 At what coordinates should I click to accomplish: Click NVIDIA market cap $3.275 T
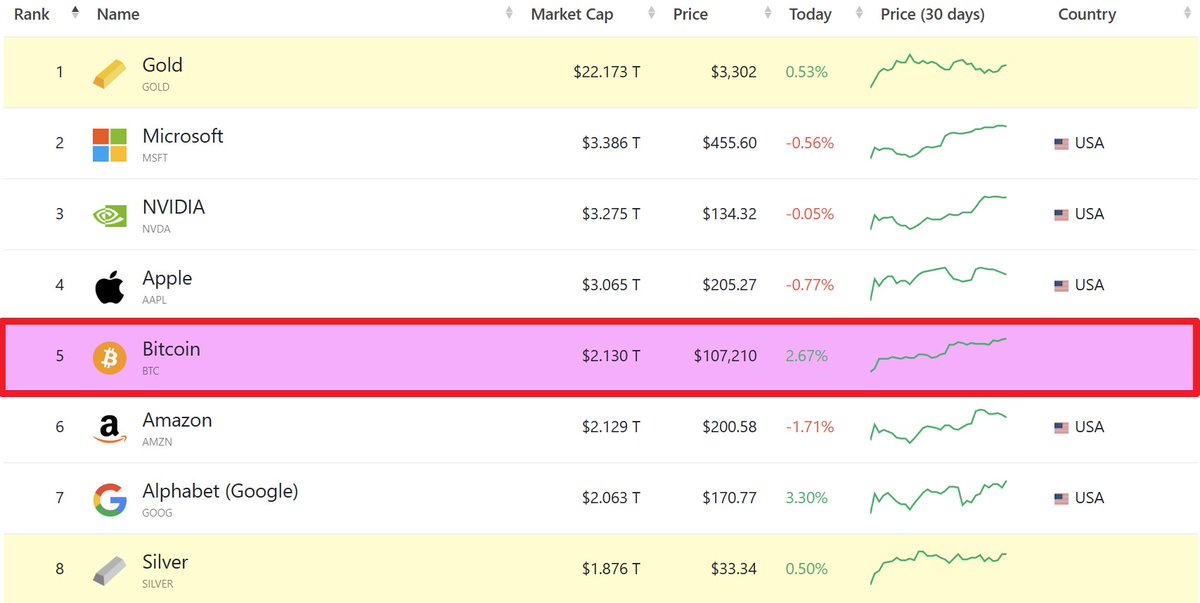pos(611,214)
